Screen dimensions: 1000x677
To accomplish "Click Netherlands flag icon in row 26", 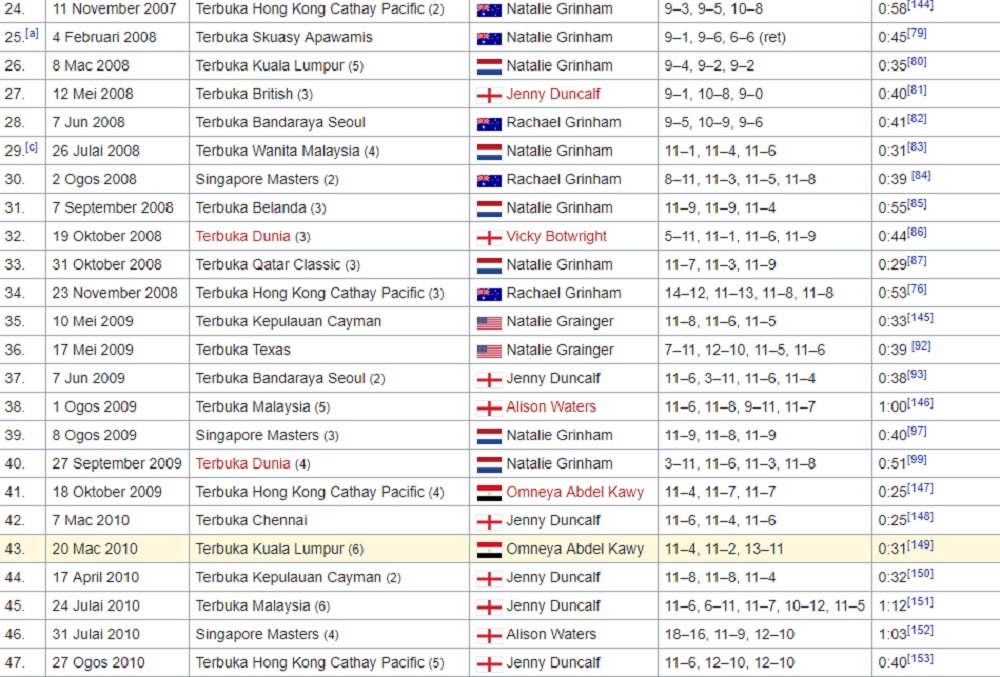I will click(489, 66).
